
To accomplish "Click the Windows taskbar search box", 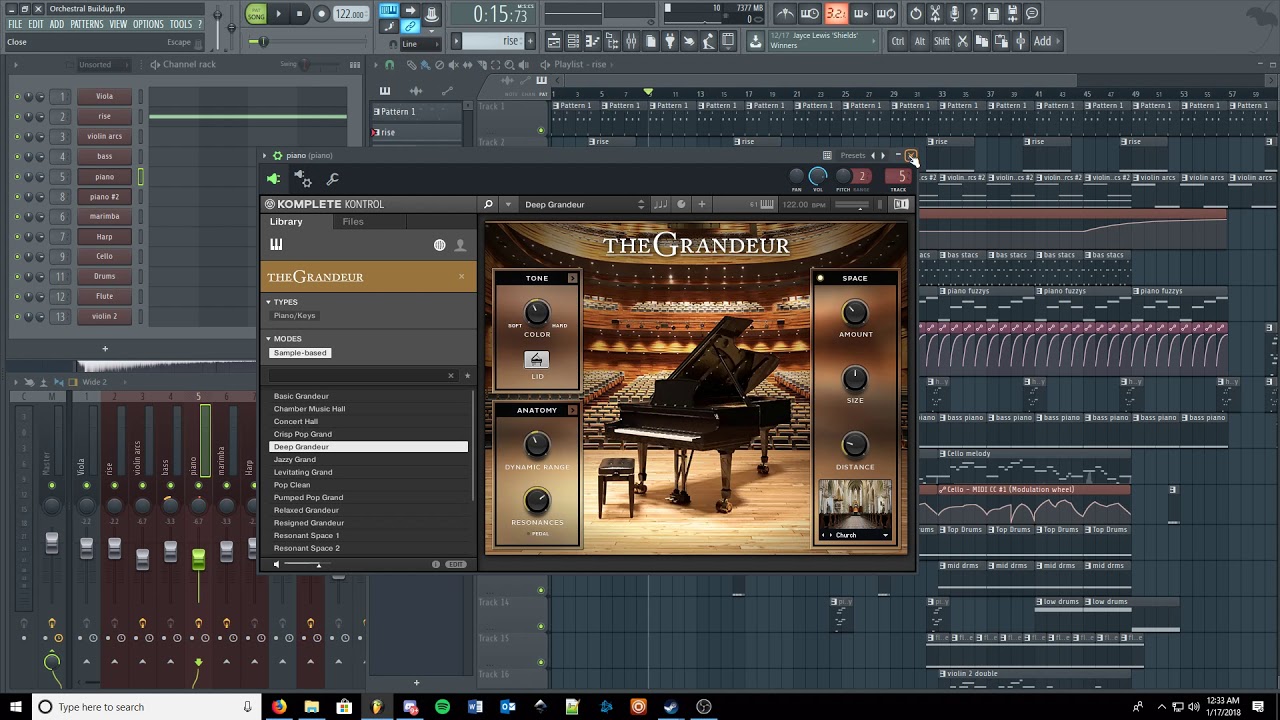I will [146, 707].
